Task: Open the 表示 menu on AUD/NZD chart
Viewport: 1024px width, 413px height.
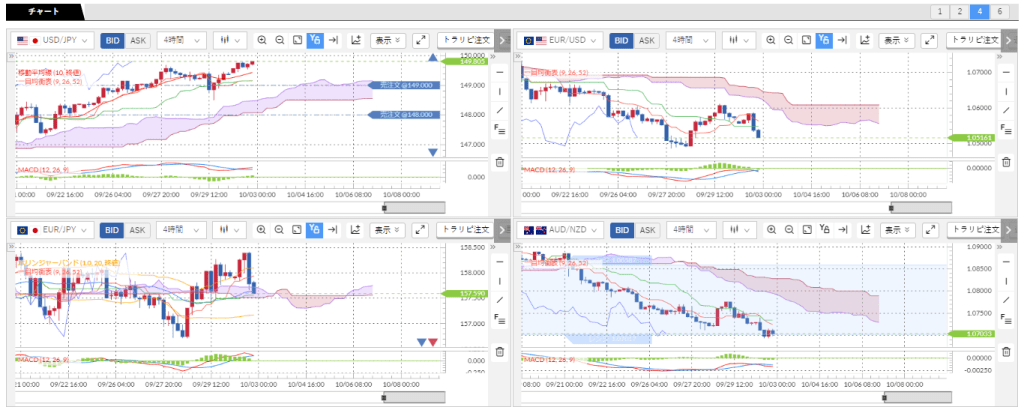Action: click(x=895, y=230)
